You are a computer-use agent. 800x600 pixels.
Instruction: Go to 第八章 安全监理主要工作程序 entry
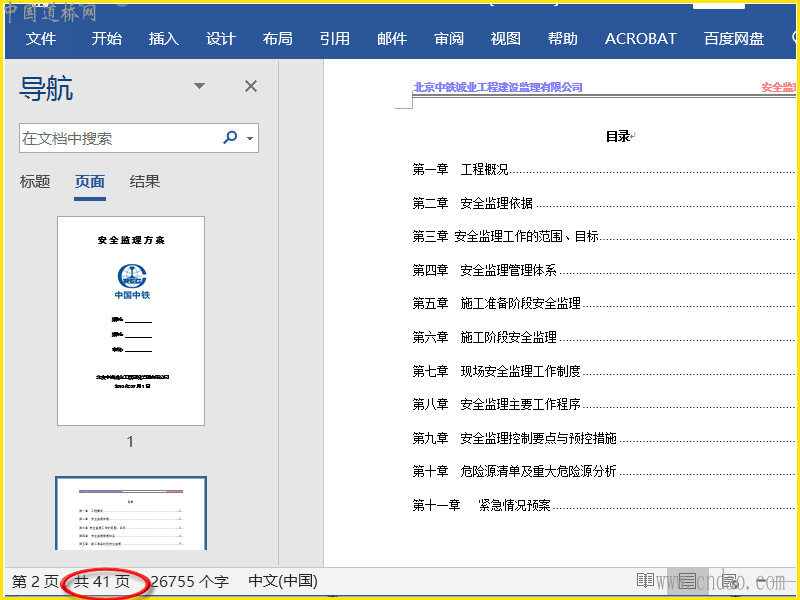(496, 405)
